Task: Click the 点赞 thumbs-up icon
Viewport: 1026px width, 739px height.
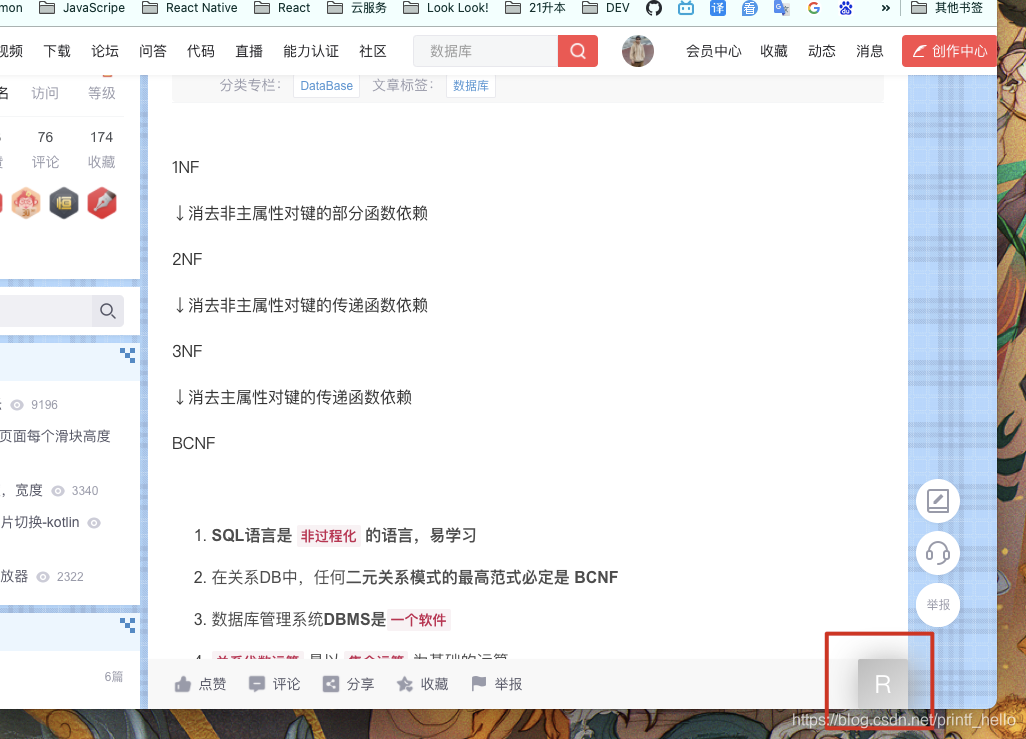Action: 183,685
